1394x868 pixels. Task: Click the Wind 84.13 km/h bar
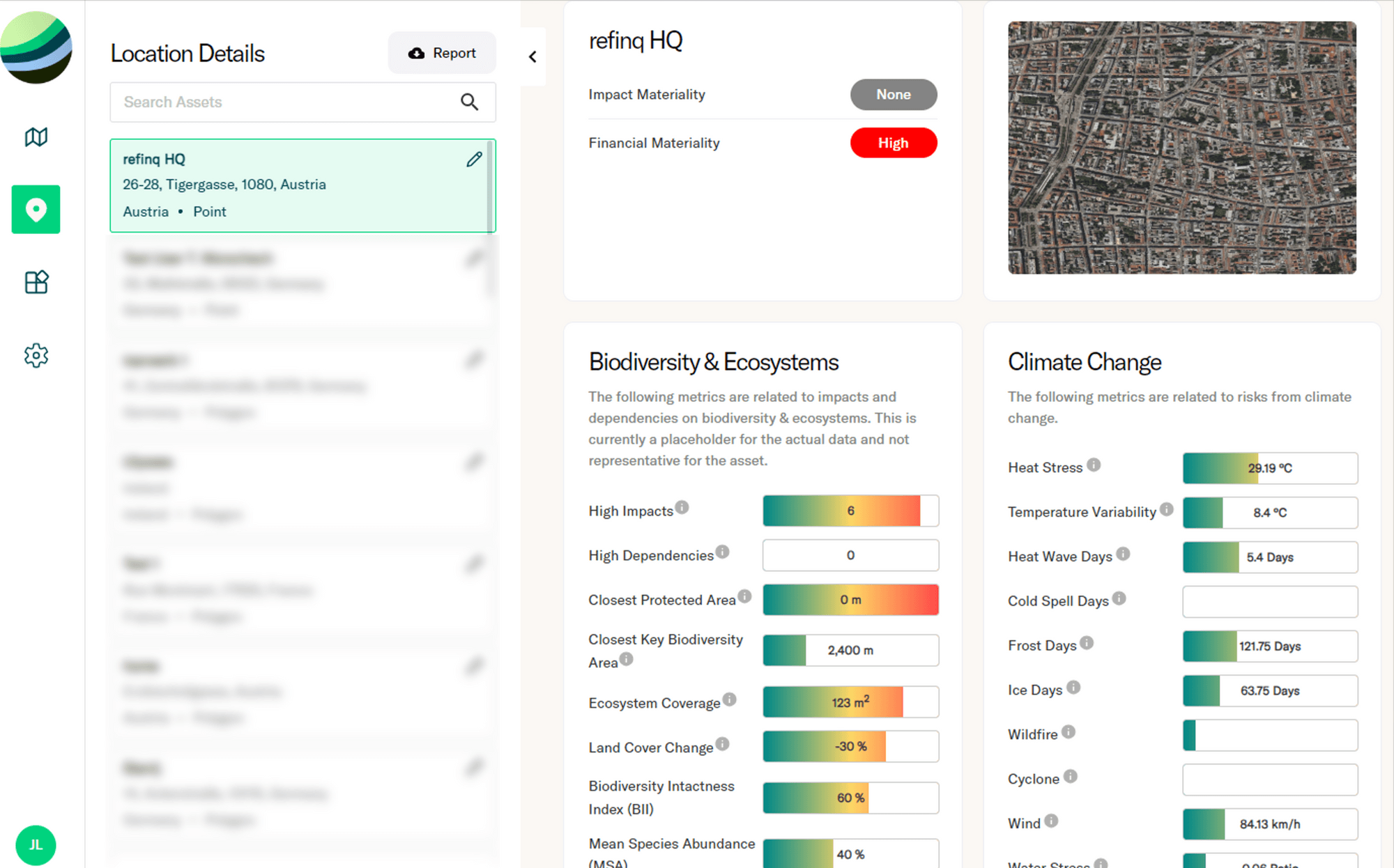[1270, 824]
